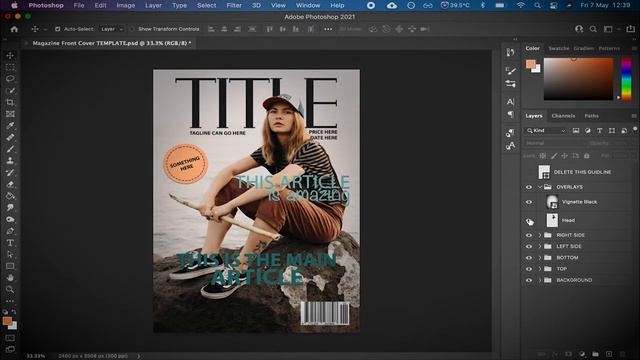Open the Filter menu
640x360 pixels.
tap(234, 5)
